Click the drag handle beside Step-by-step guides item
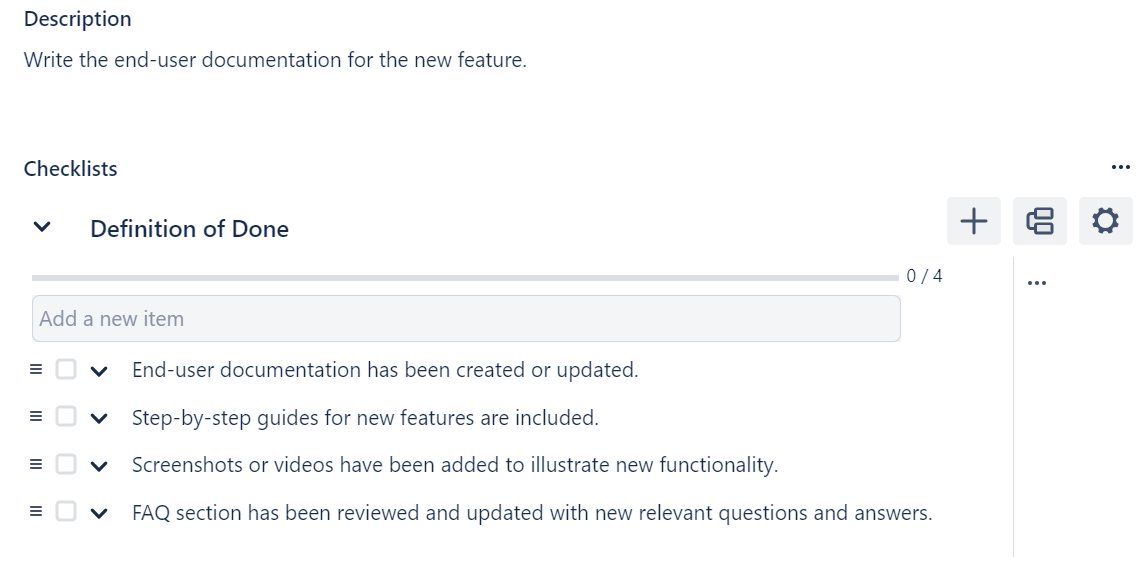 pyautogui.click(x=35, y=417)
